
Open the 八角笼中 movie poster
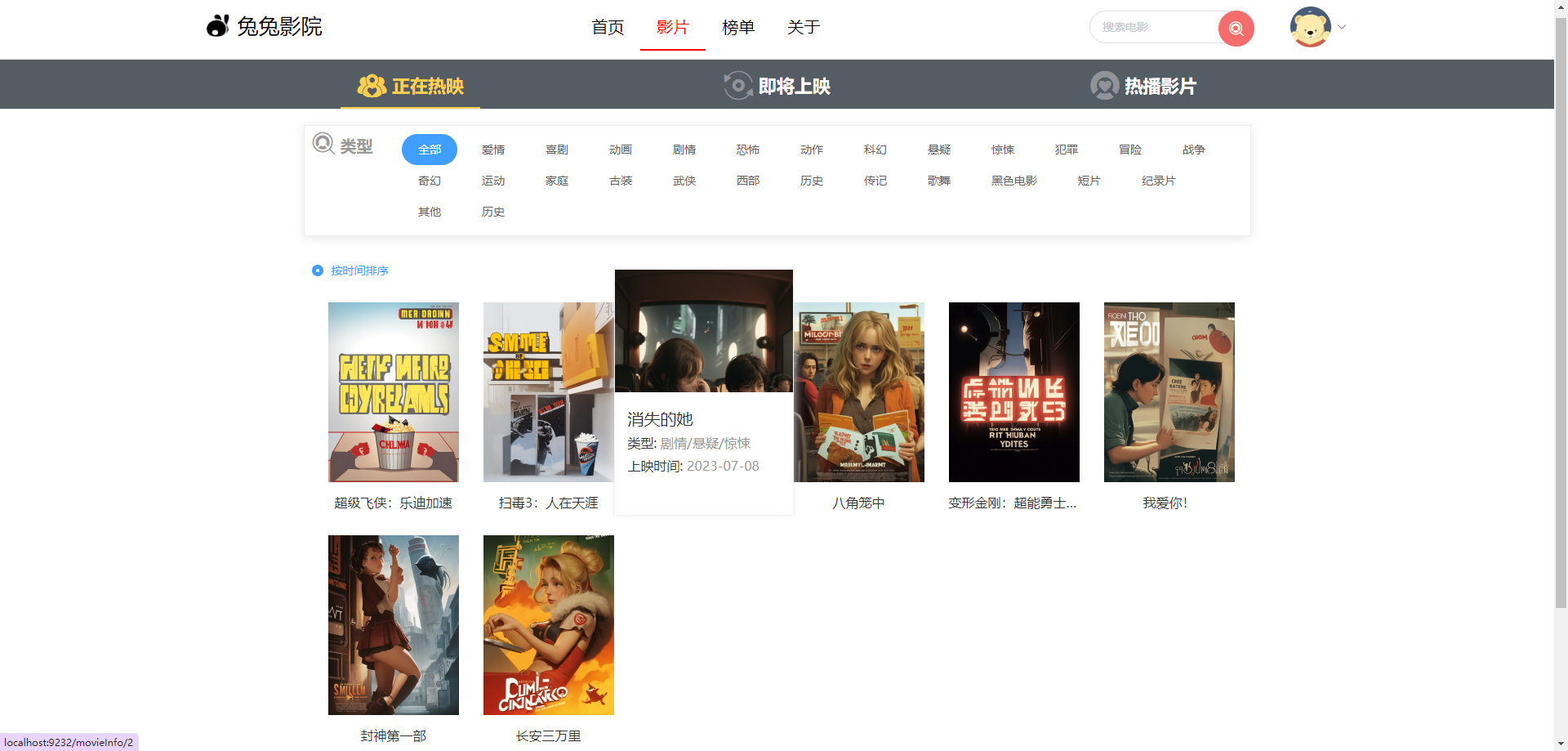(858, 392)
